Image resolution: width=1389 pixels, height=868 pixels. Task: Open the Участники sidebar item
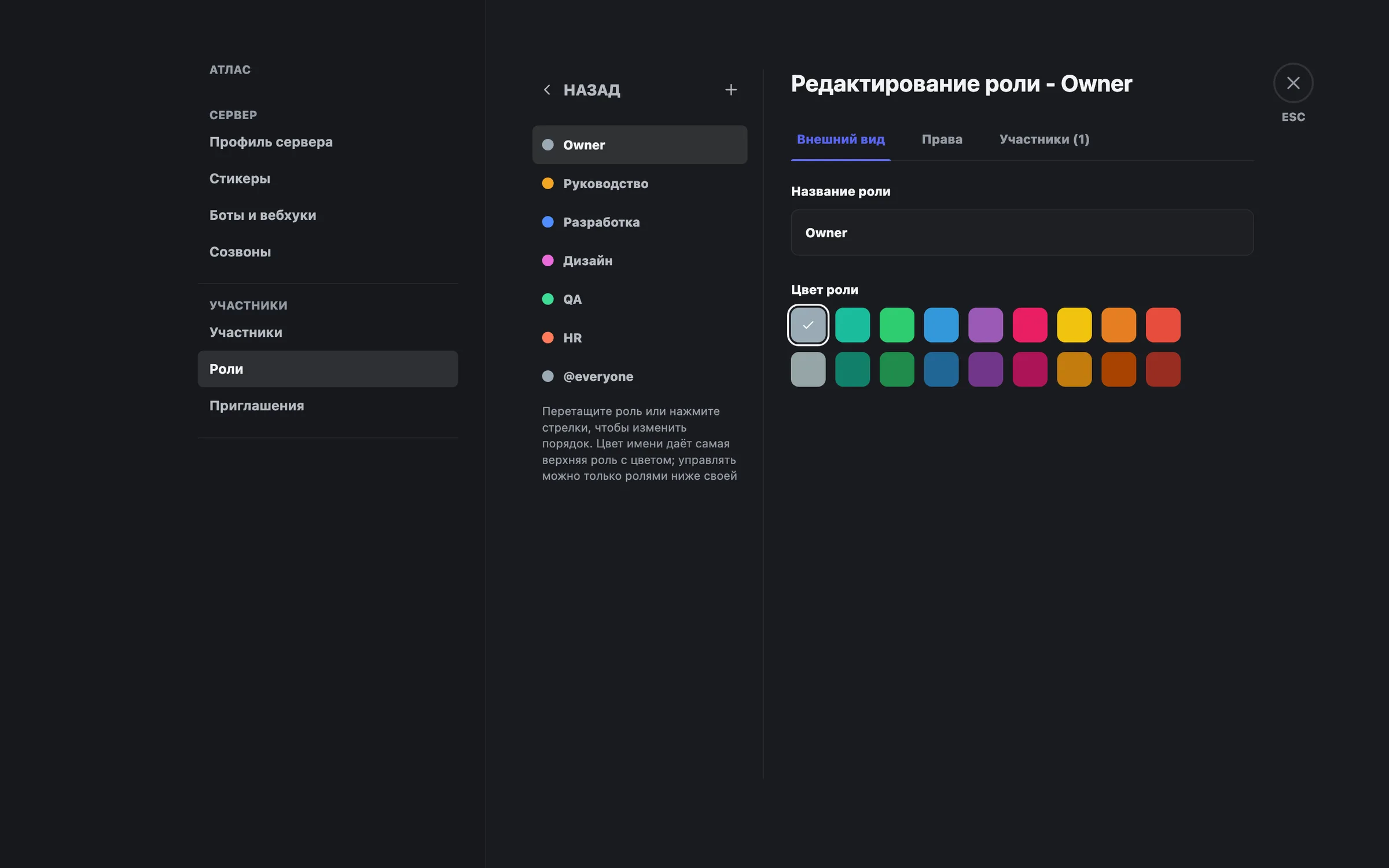pyautogui.click(x=328, y=332)
